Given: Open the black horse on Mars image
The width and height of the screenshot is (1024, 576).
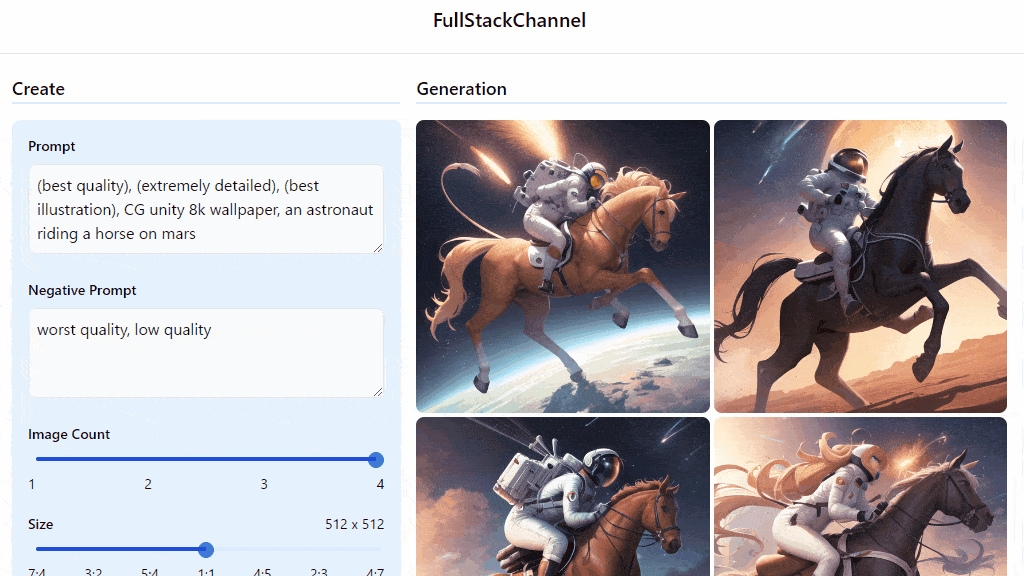Looking at the screenshot, I should click(x=860, y=266).
